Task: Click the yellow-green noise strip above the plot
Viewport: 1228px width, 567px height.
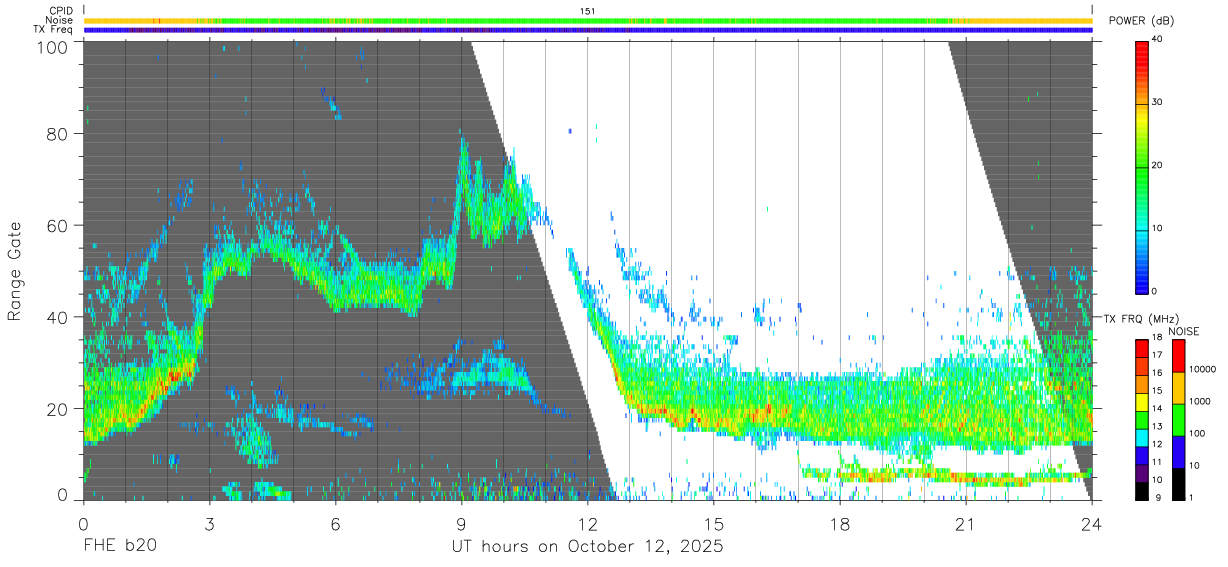Action: 588,20
